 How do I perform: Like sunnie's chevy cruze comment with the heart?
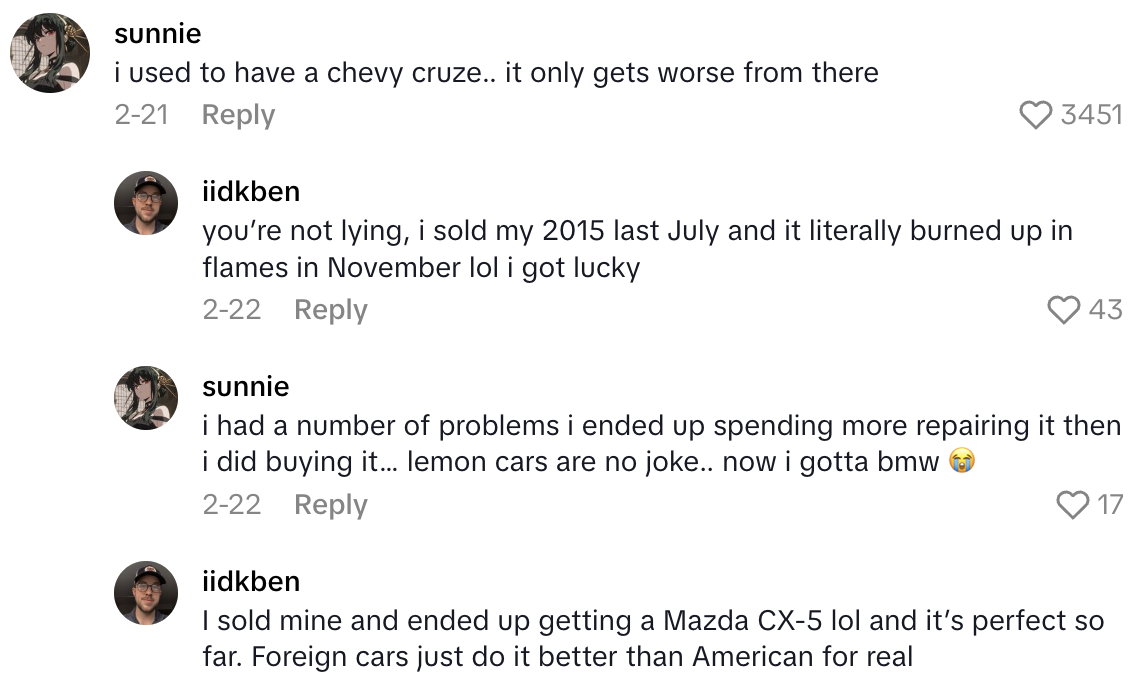coord(1037,115)
